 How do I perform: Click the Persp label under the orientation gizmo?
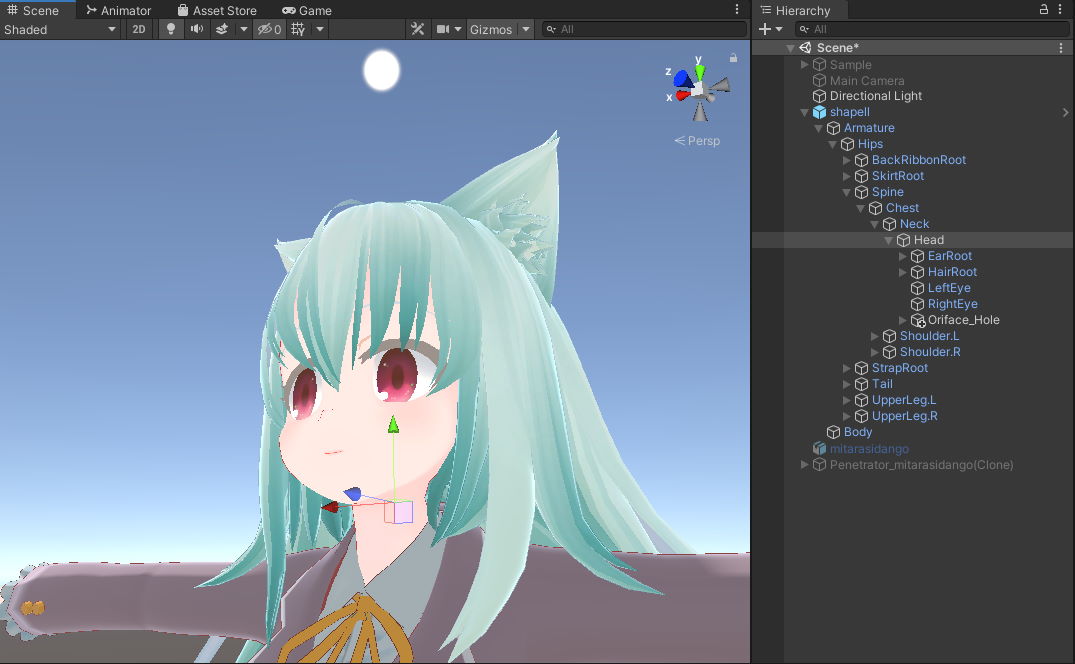click(x=702, y=140)
